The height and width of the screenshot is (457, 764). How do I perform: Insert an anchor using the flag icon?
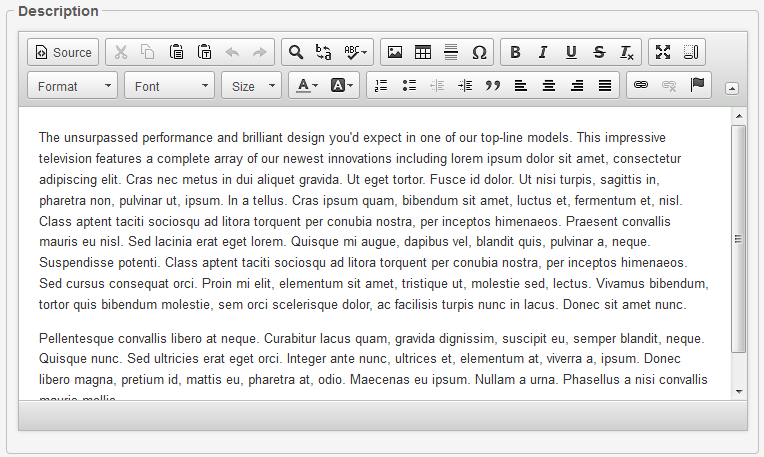(x=697, y=86)
